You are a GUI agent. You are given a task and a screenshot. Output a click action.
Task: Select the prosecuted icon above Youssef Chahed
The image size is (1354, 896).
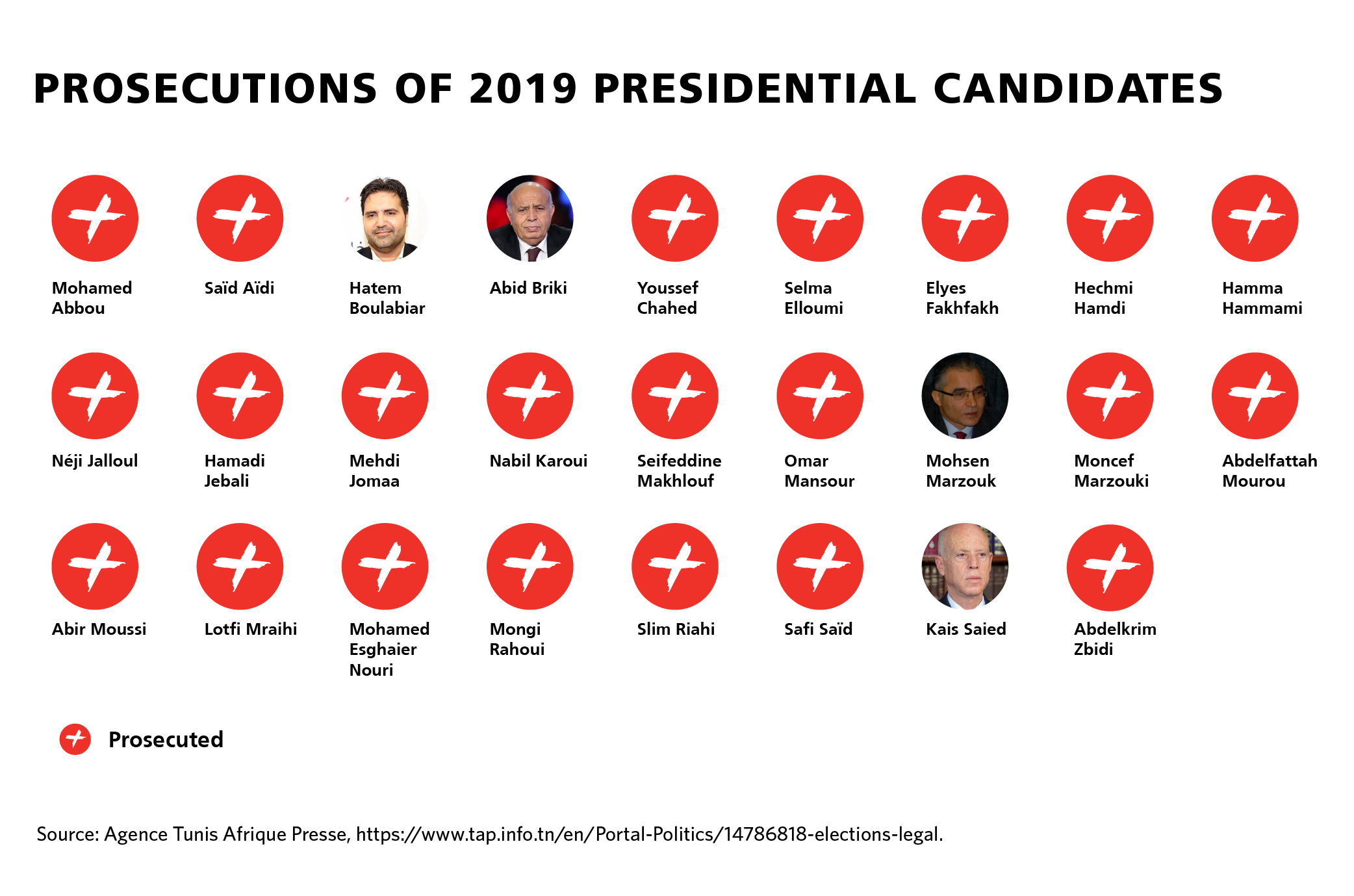675,218
